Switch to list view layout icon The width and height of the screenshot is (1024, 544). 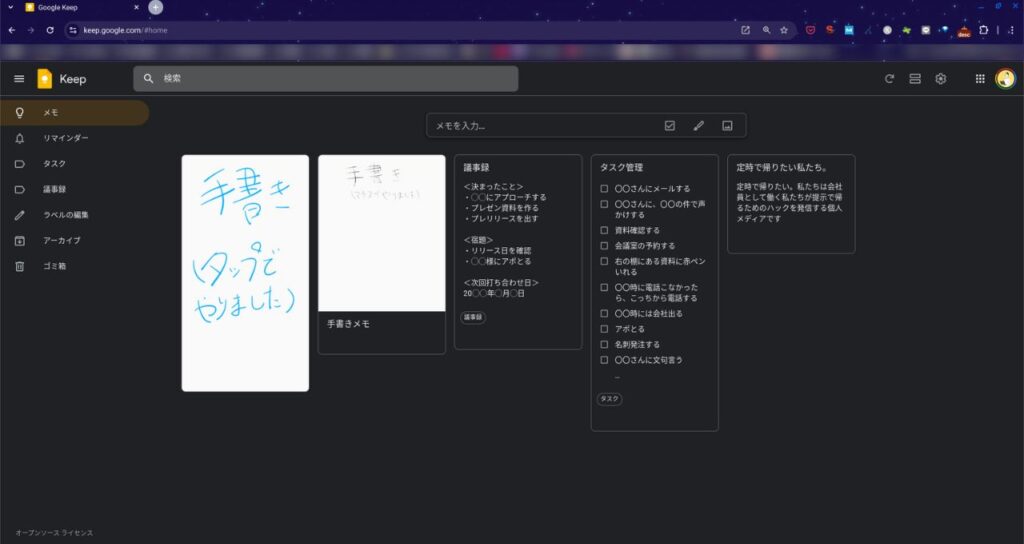(x=915, y=79)
